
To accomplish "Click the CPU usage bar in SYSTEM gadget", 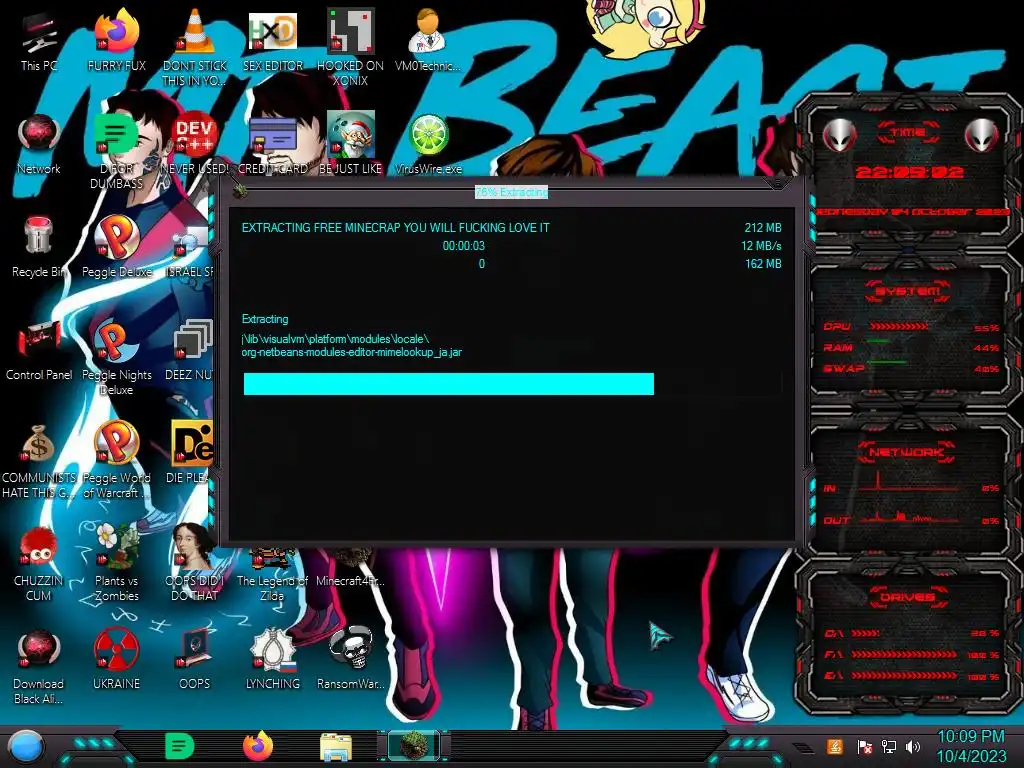I will pos(898,327).
